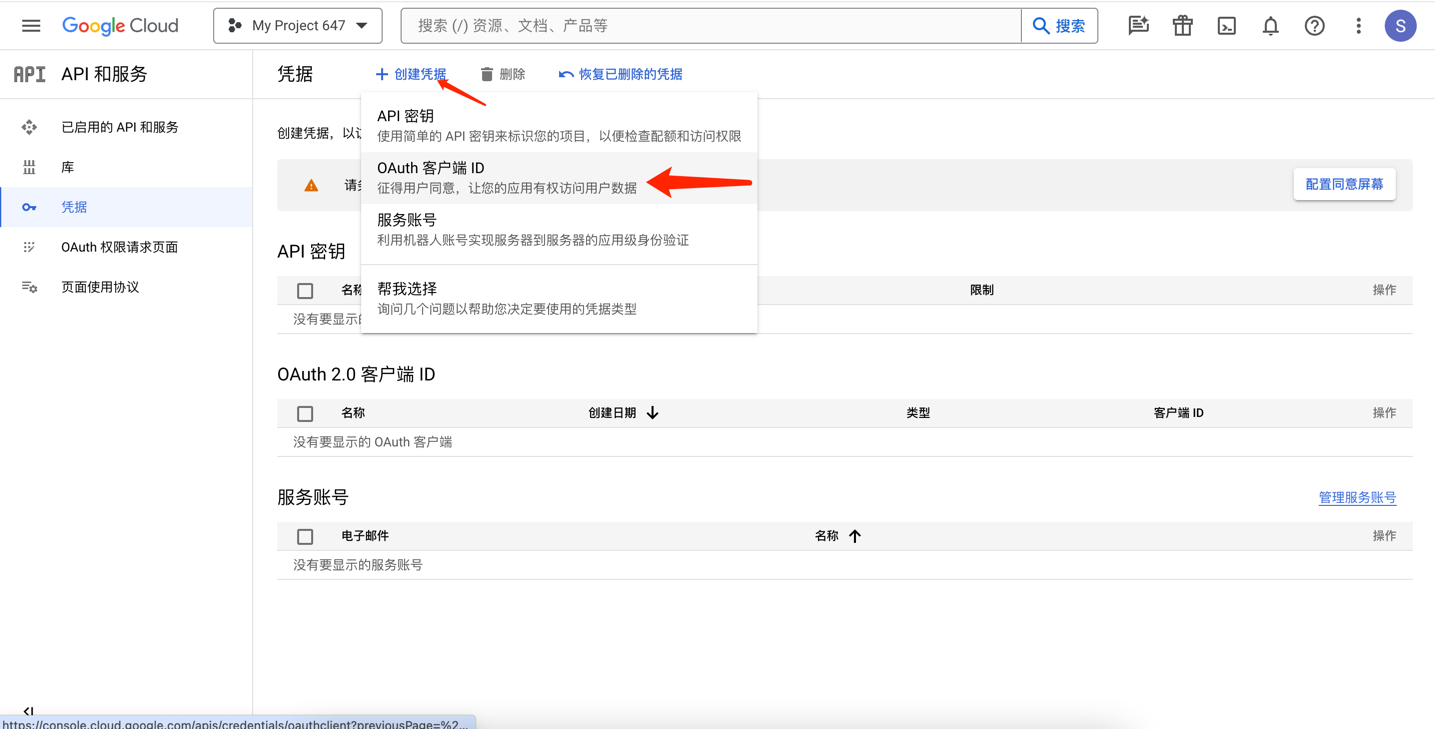Screen dimensions: 1435x729
Task: Toggle select-all checkbox in OAuth 2.0 table
Action: [x=305, y=414]
